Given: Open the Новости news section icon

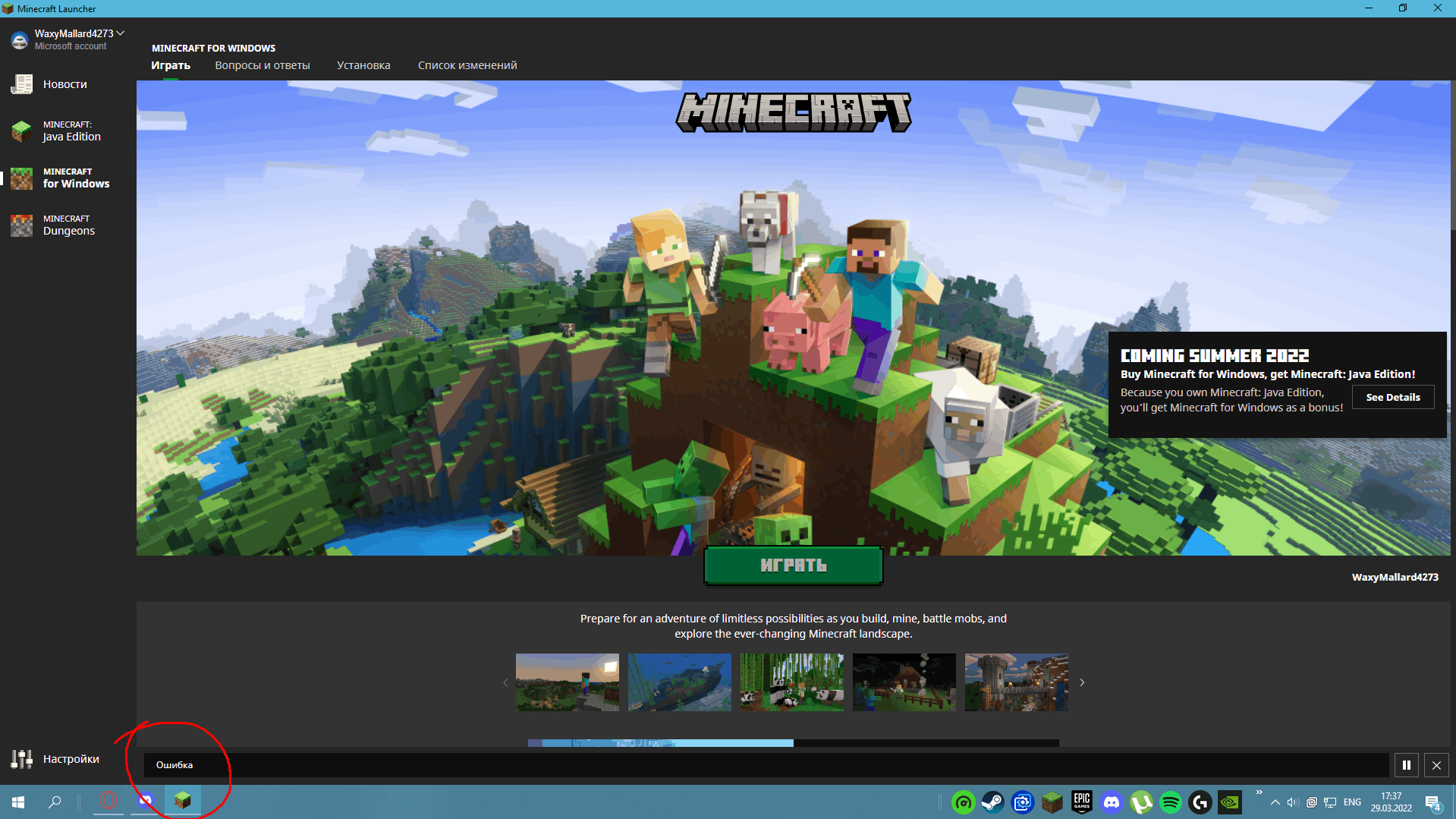Looking at the screenshot, I should [x=21, y=84].
